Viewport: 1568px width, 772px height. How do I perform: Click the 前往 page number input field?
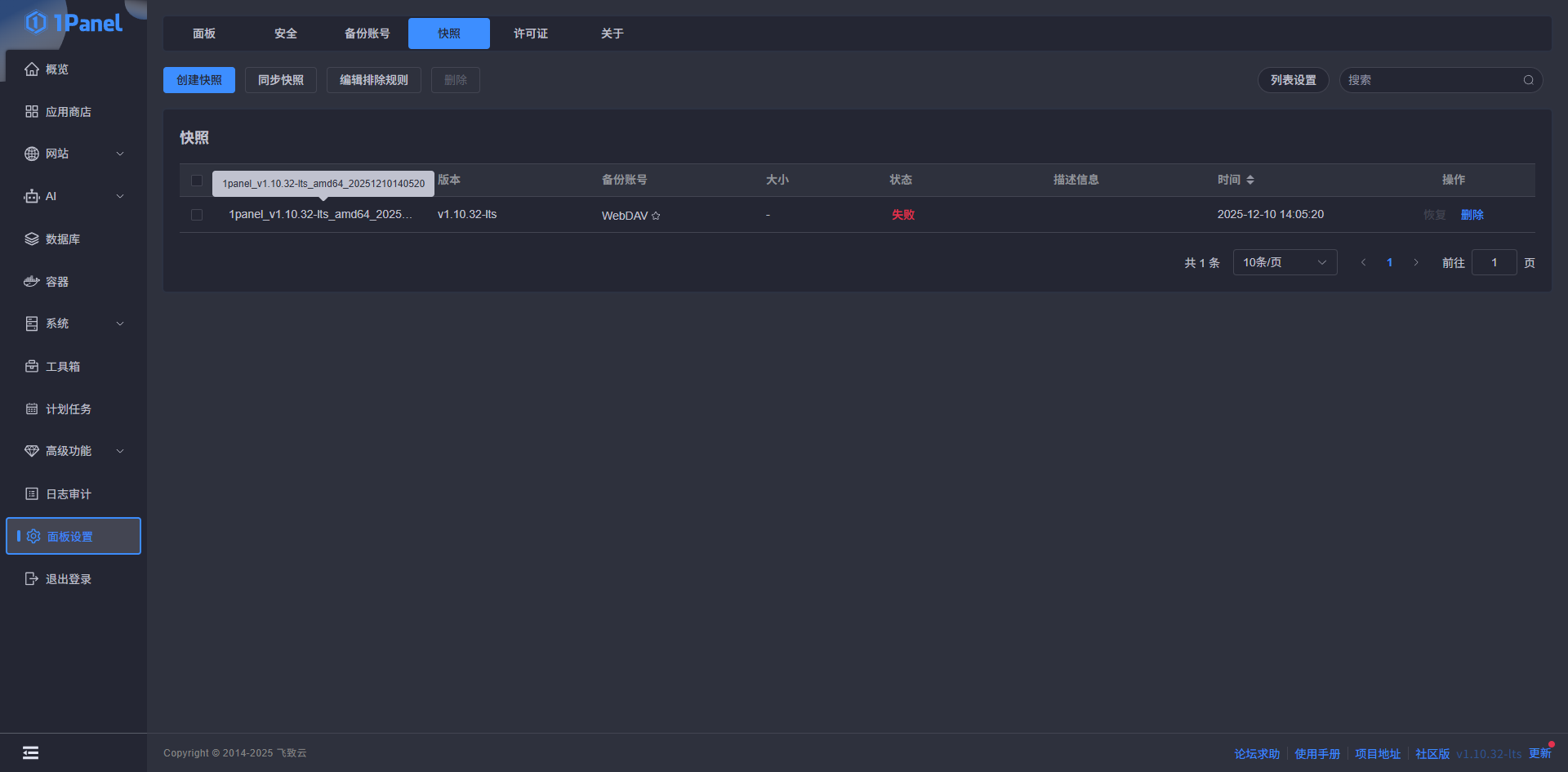pos(1494,262)
